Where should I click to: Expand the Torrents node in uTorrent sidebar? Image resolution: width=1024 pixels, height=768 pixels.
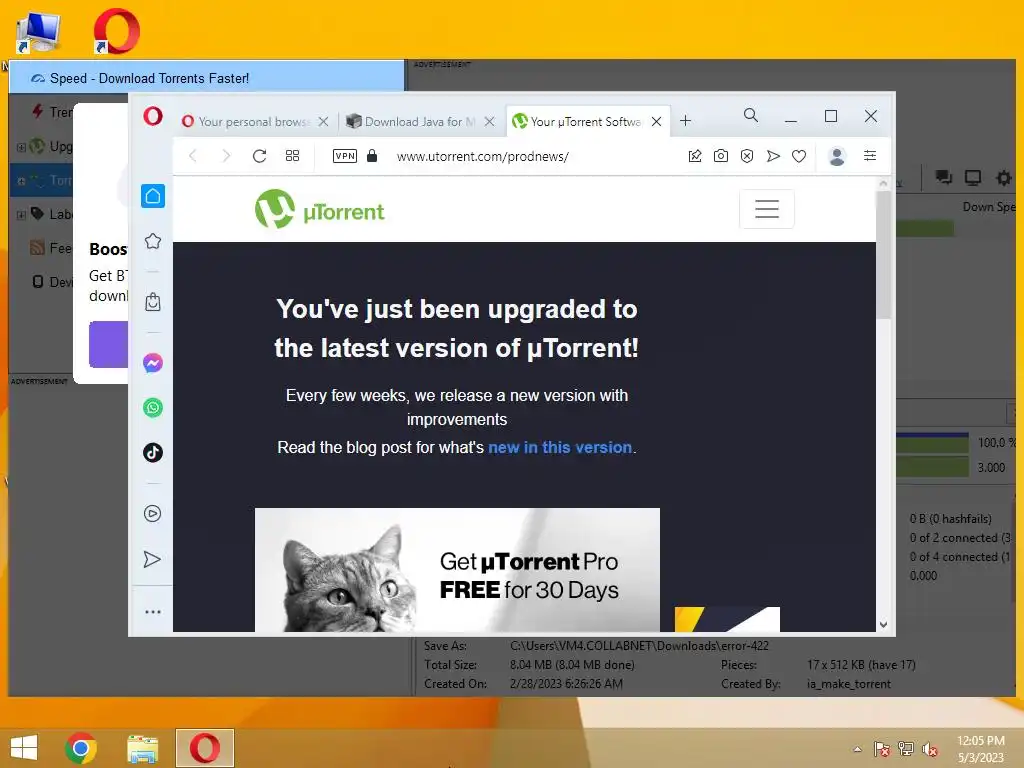tap(21, 181)
